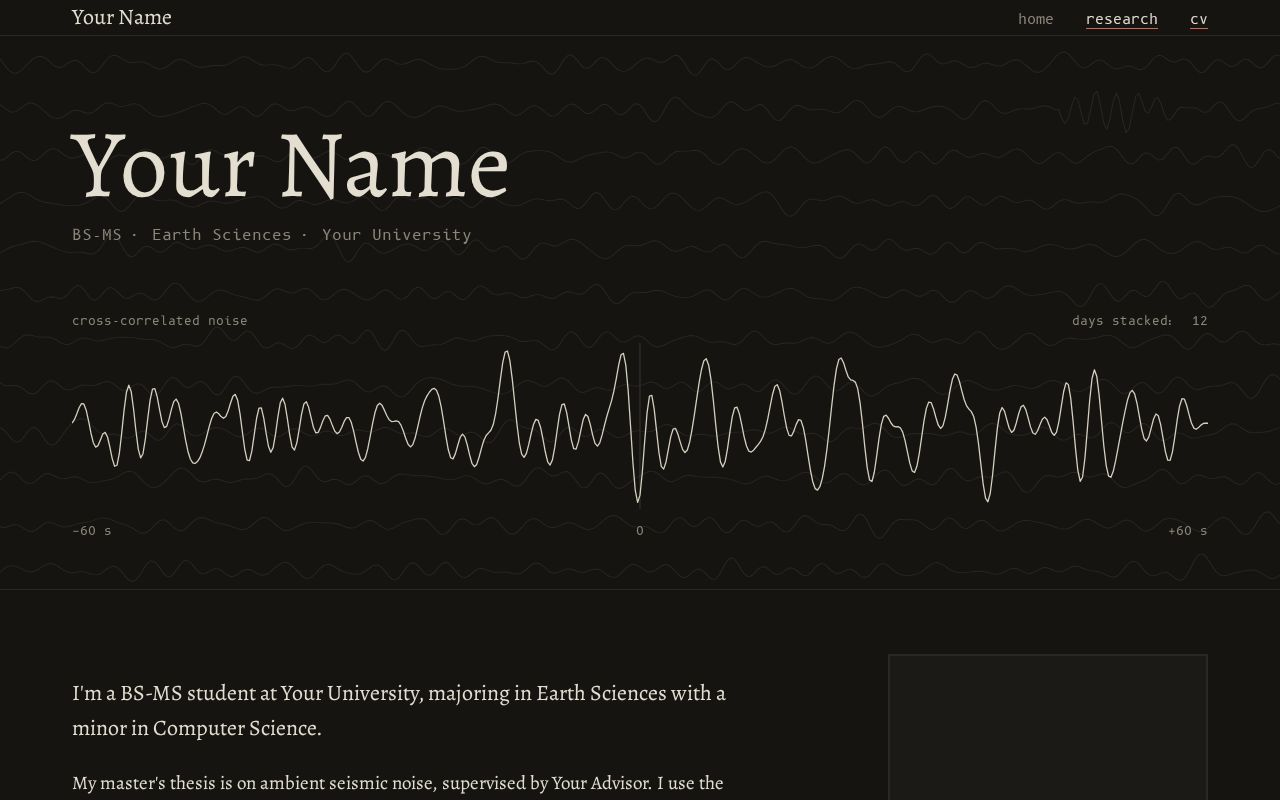Click the large Your Name heading
1280x800 pixels.
tap(291, 165)
